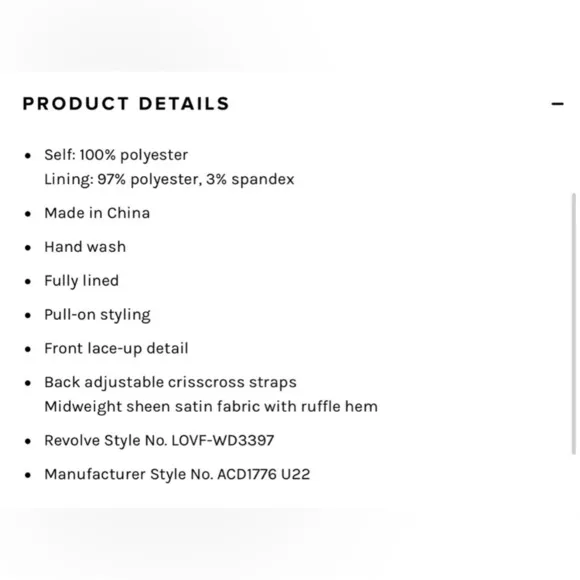Click the Front lace-up detail item
This screenshot has width=580, height=580.
tap(116, 348)
